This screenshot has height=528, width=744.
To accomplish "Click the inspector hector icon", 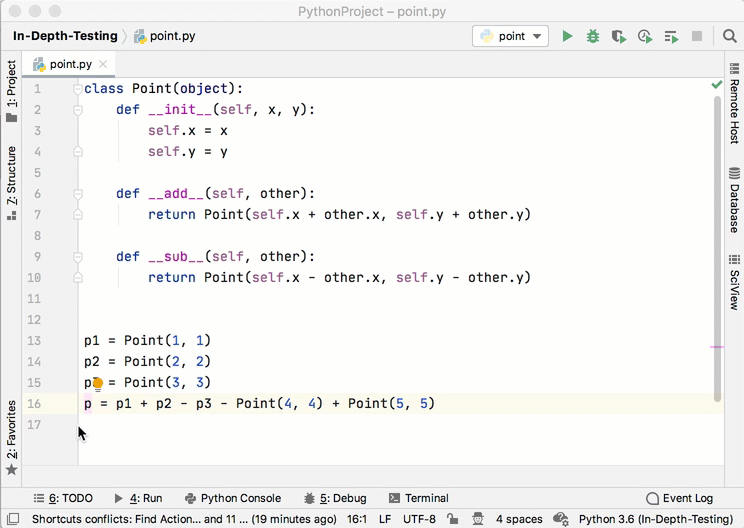I will tap(478, 519).
